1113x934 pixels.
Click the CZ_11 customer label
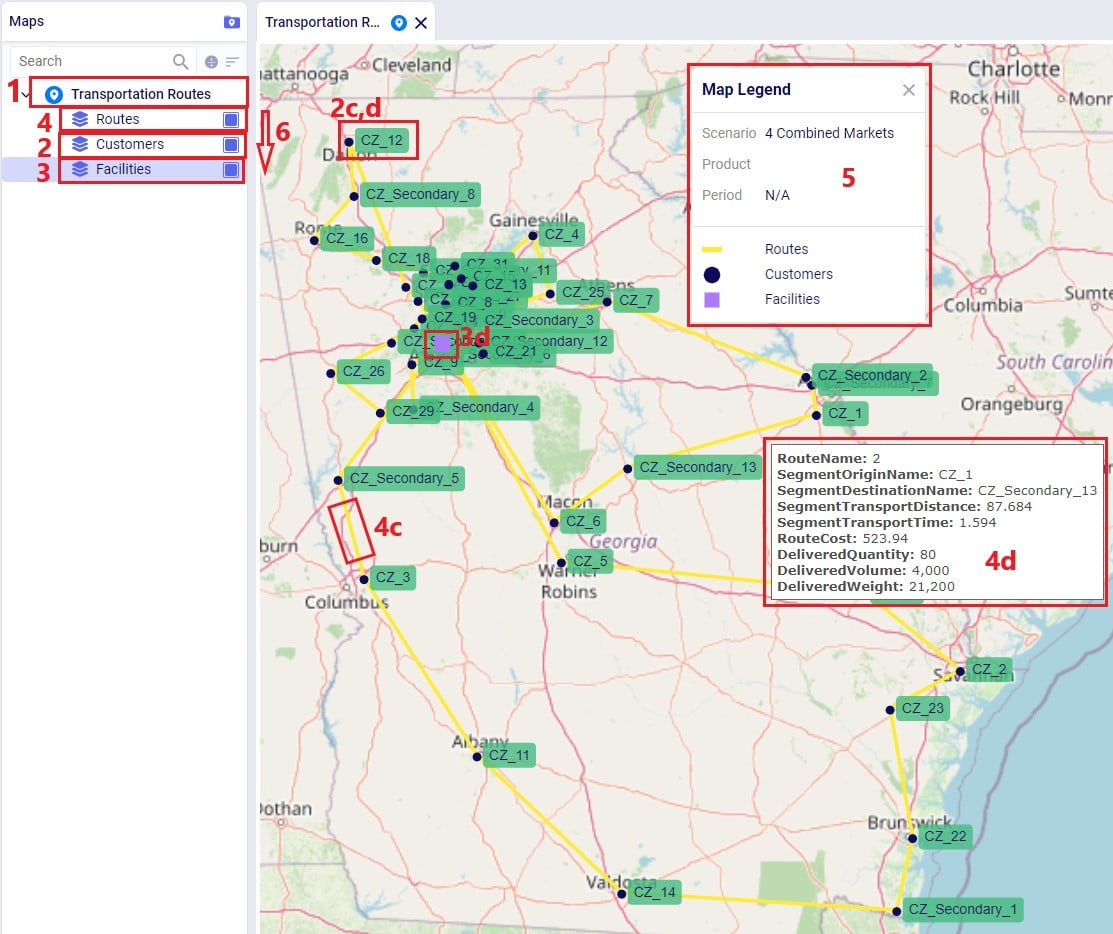[x=509, y=755]
